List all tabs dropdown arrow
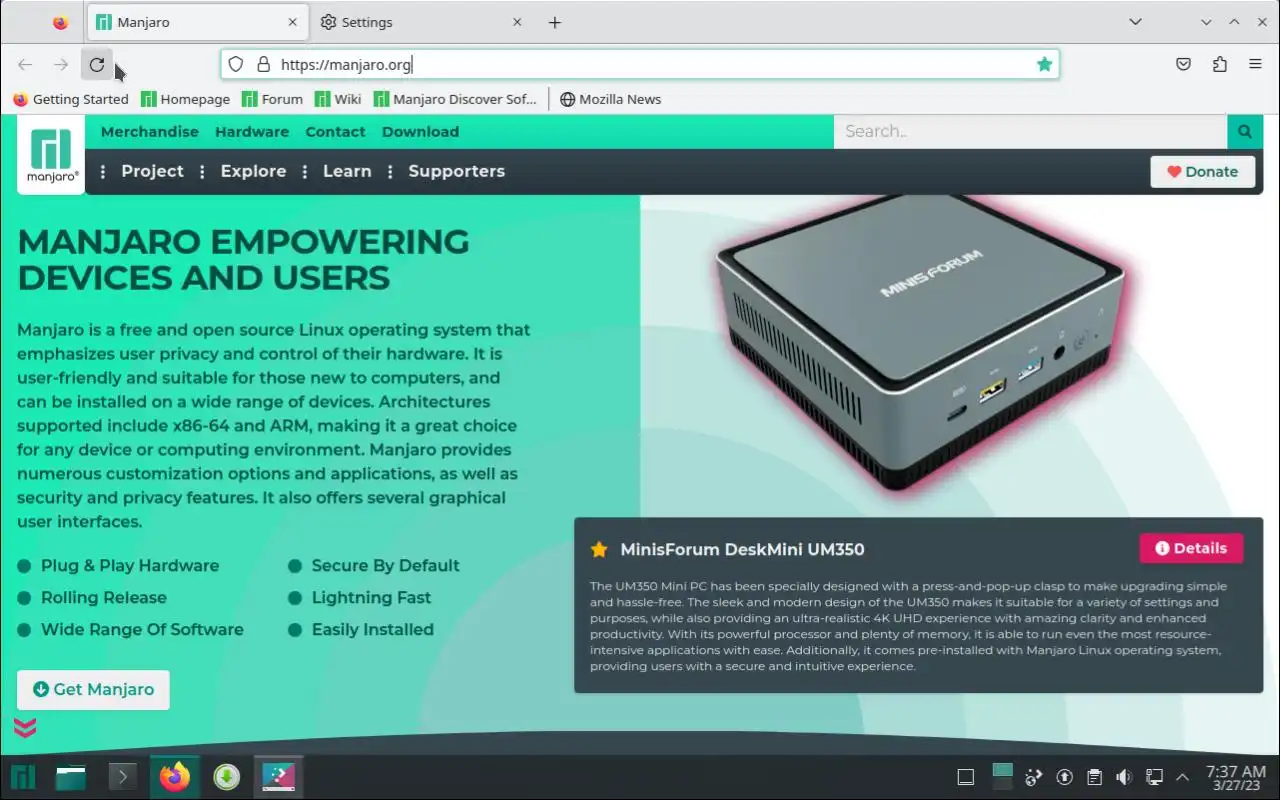Viewport: 1280px width, 800px height. [1135, 22]
